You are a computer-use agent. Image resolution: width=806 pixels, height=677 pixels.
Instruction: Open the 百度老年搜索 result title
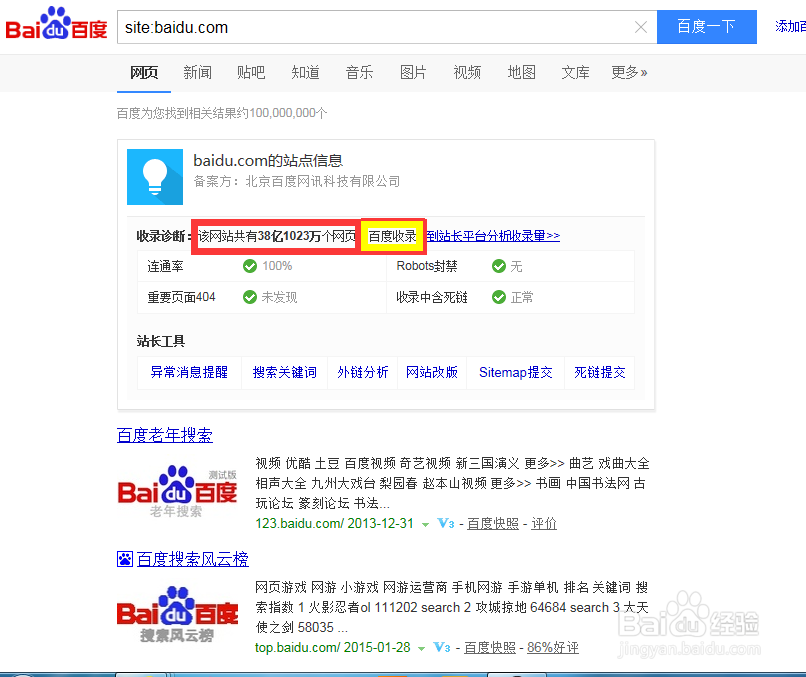pyautogui.click(x=164, y=435)
